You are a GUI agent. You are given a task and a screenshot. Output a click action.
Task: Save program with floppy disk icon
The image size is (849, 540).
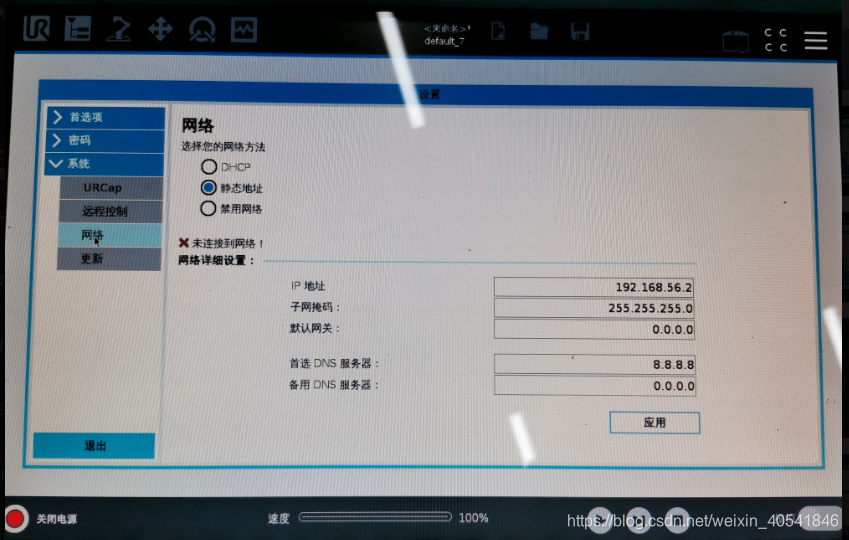(x=580, y=31)
